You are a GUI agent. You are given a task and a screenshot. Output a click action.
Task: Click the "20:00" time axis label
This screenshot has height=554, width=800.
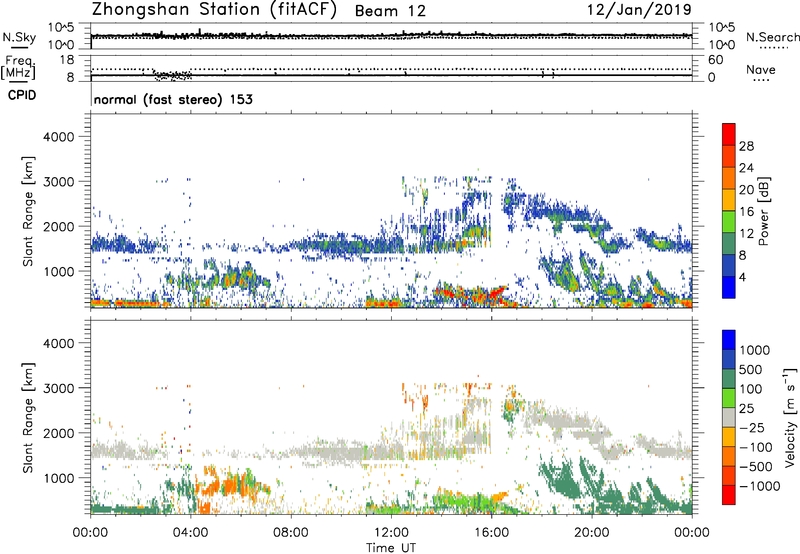[x=592, y=533]
